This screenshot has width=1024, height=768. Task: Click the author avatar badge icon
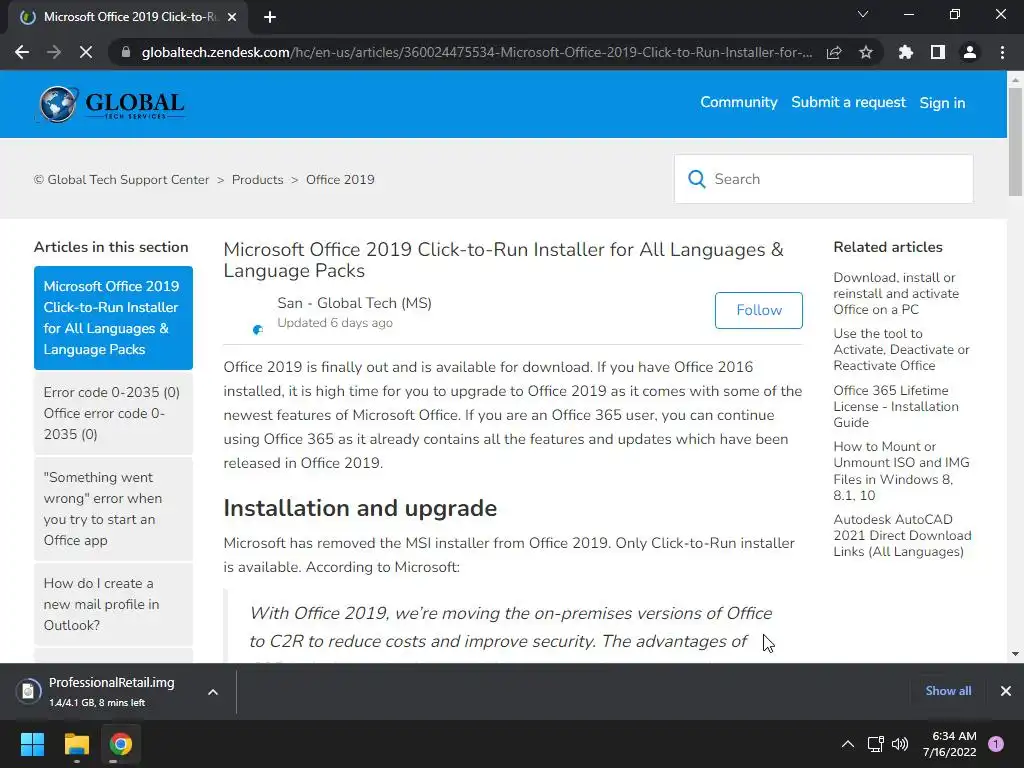click(x=258, y=330)
